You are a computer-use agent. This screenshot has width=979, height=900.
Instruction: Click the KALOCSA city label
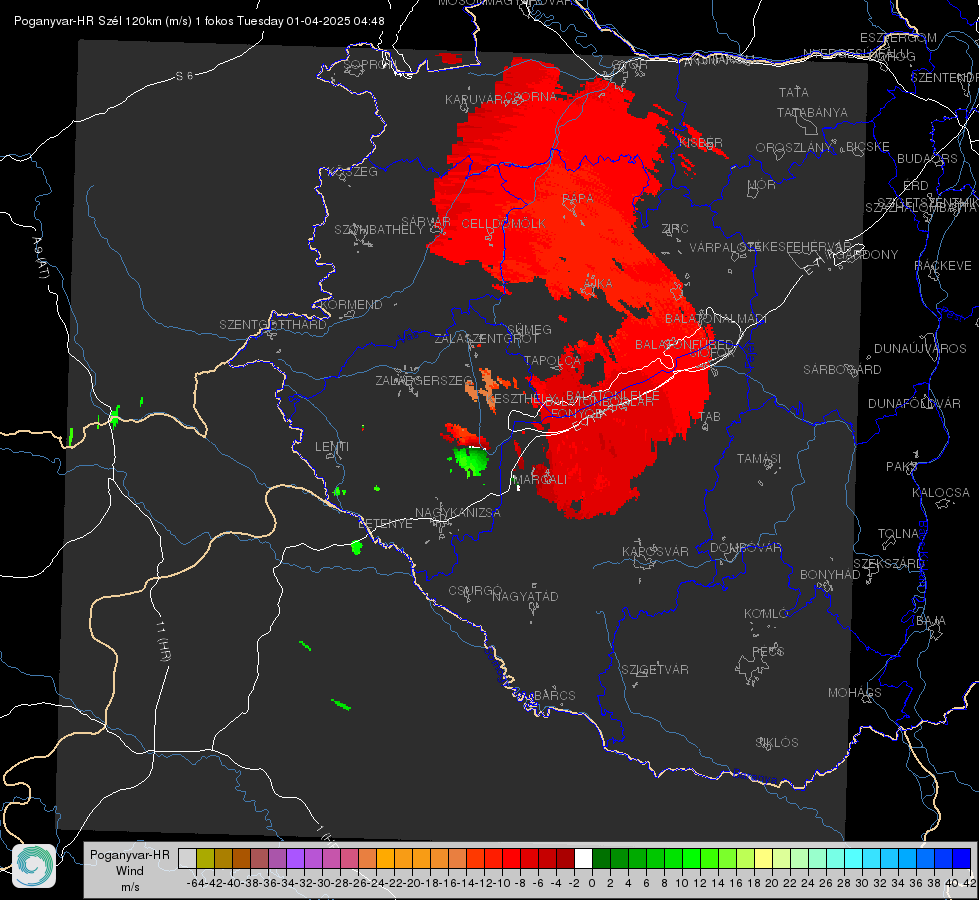click(x=941, y=492)
